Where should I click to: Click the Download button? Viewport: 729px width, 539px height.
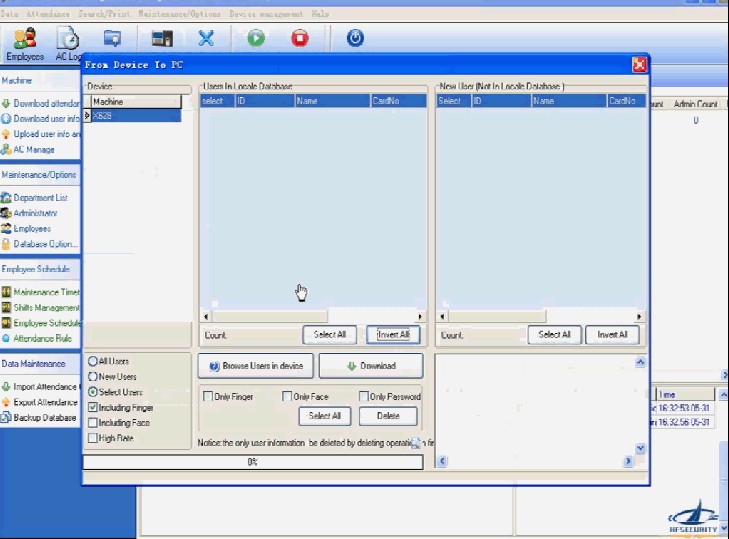371,366
